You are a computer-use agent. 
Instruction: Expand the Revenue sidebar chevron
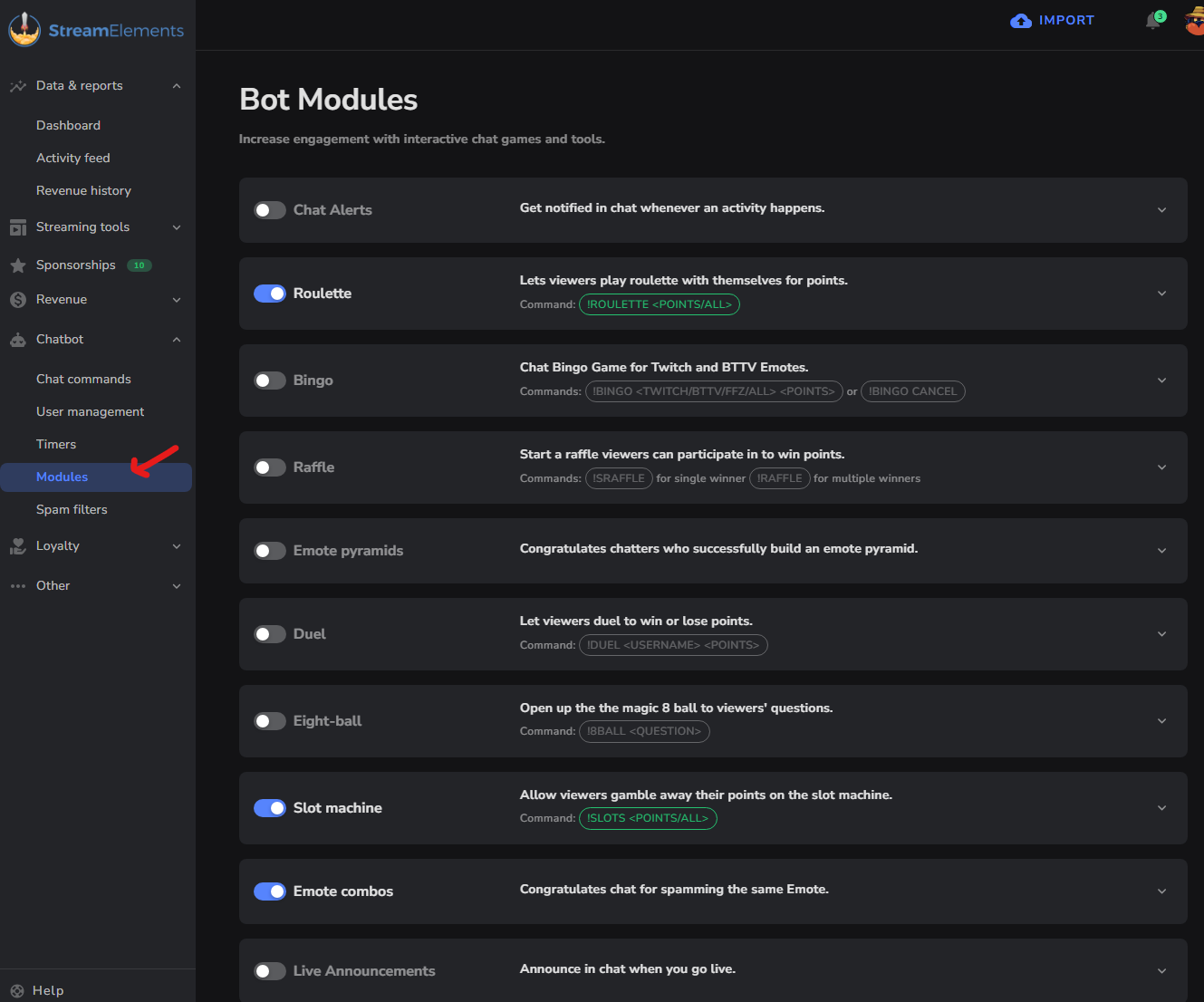(x=177, y=300)
